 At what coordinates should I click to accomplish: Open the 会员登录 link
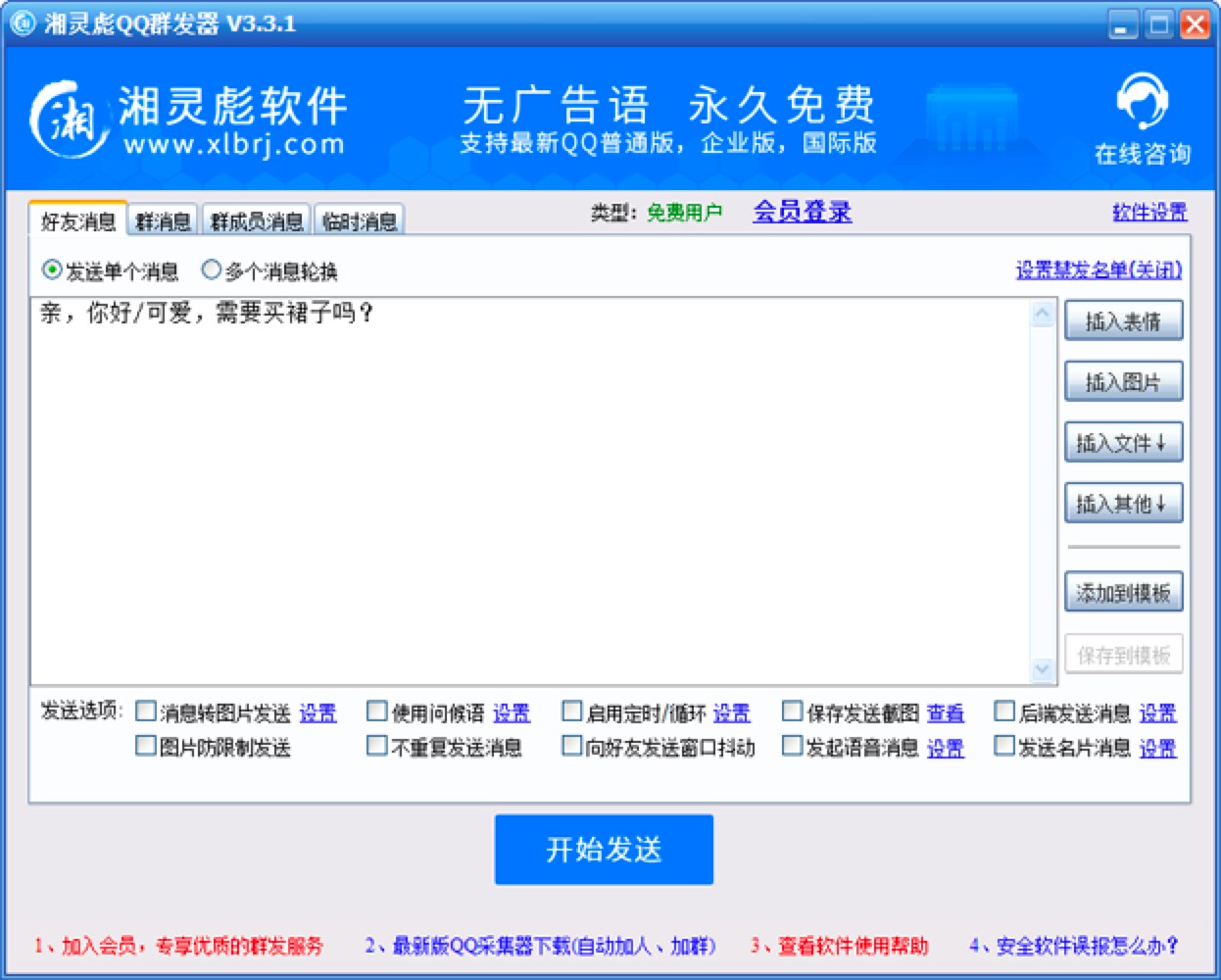(803, 212)
